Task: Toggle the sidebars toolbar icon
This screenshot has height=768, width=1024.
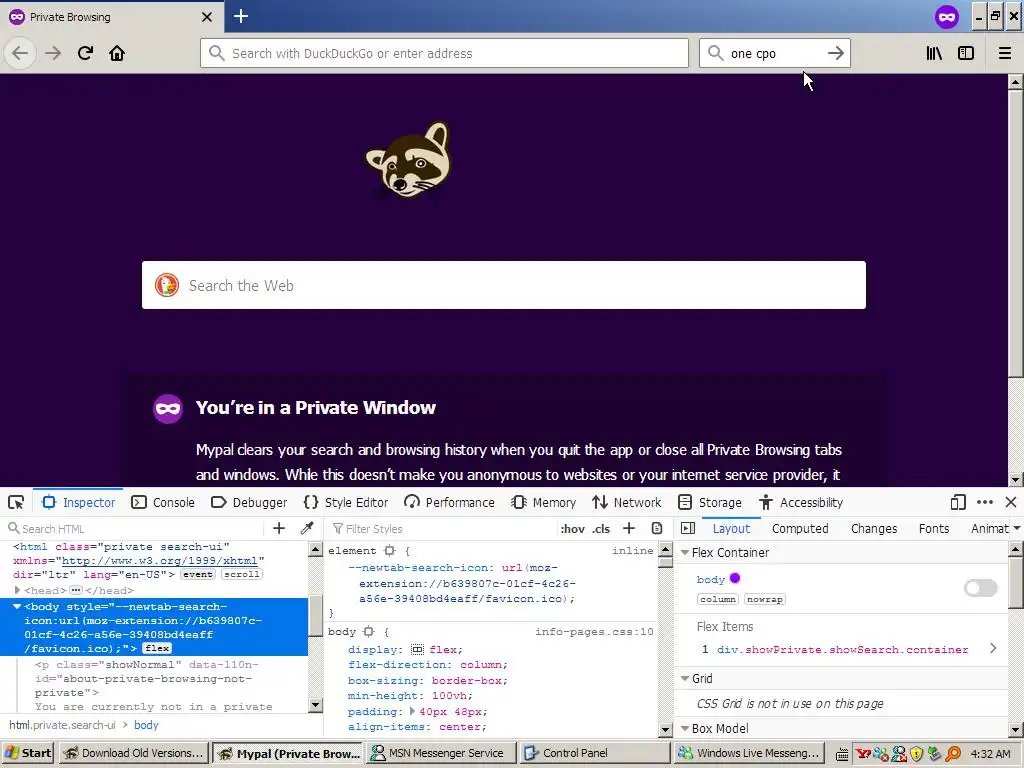Action: point(966,53)
